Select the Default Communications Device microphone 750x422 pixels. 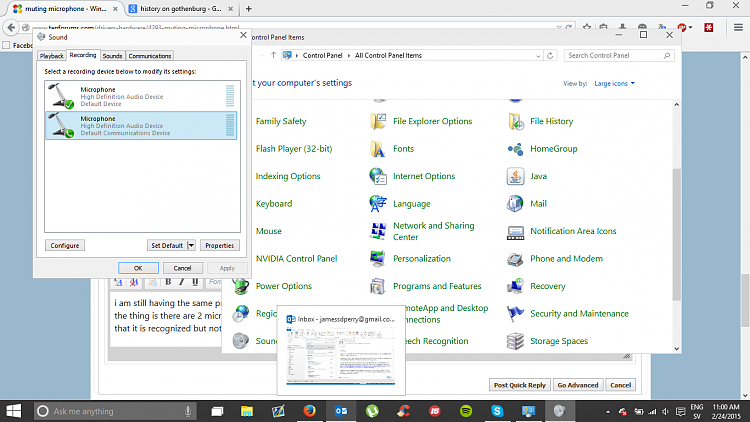coord(141,124)
